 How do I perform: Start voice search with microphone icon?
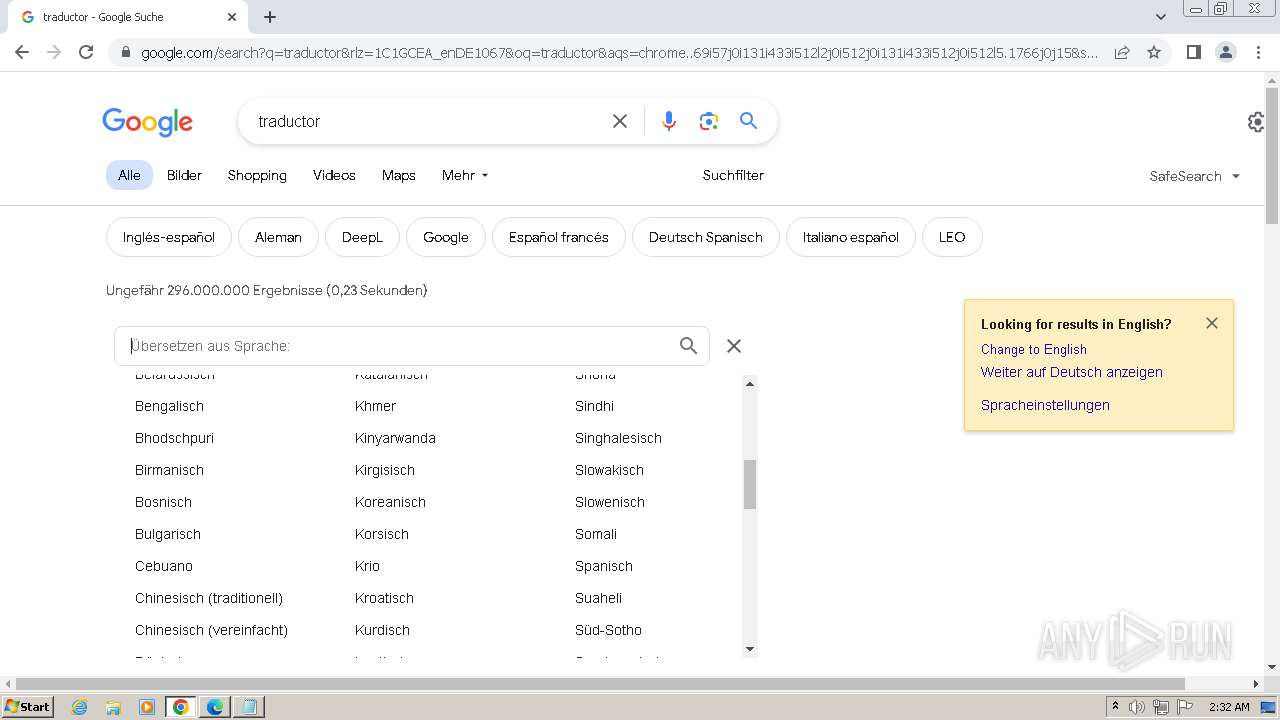(669, 121)
